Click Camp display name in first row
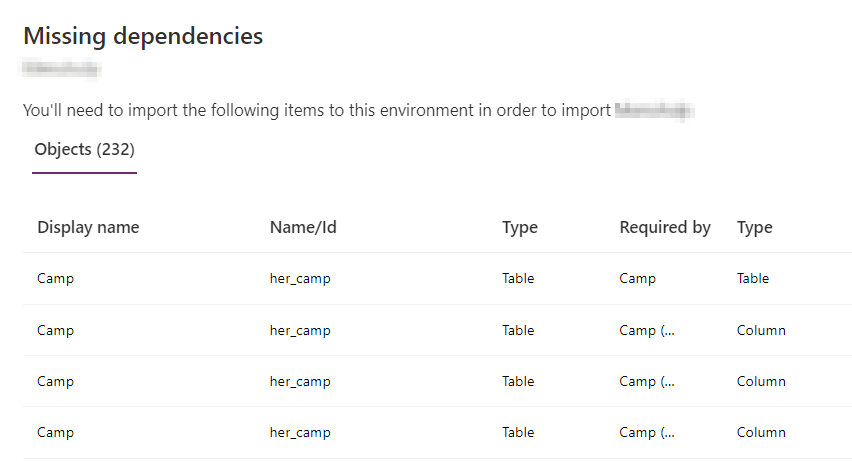The image size is (852, 461). point(55,279)
